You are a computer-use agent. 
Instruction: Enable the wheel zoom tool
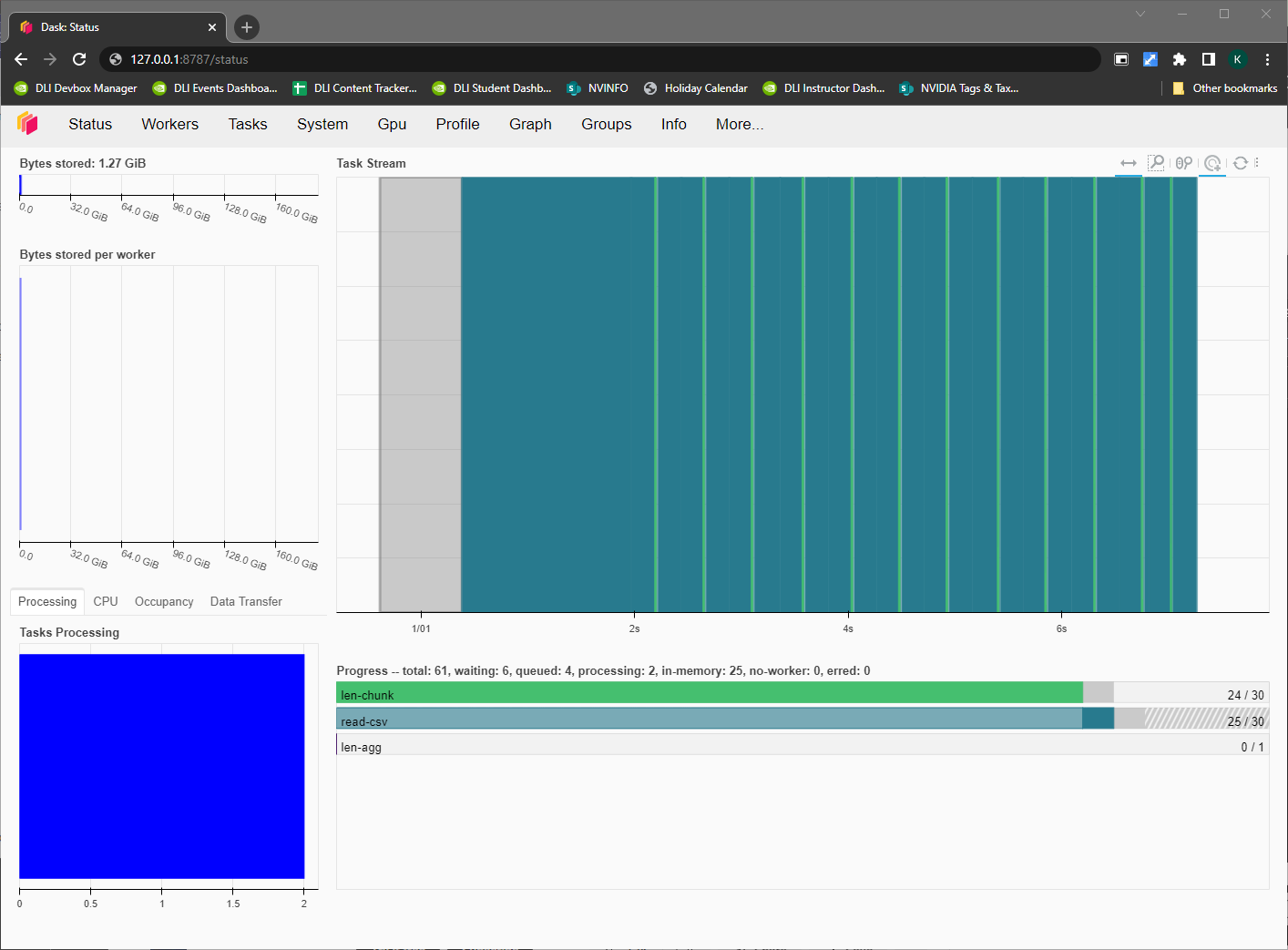[x=1183, y=163]
